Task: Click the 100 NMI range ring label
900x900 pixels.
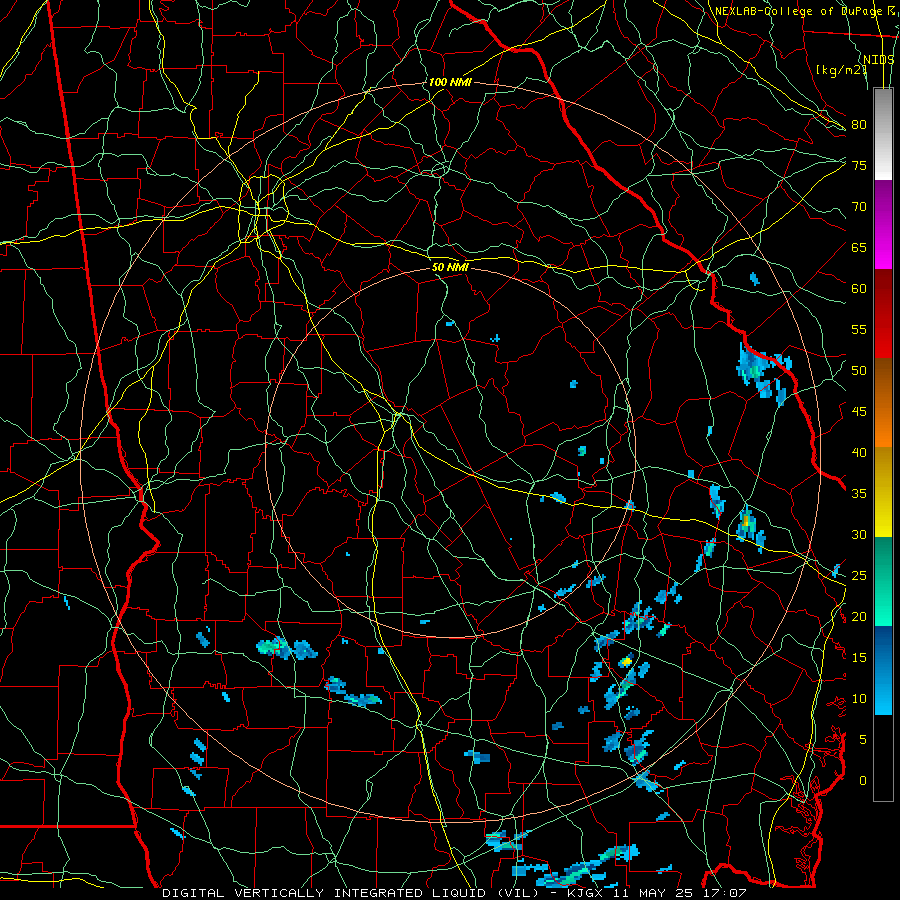Action: [450, 82]
